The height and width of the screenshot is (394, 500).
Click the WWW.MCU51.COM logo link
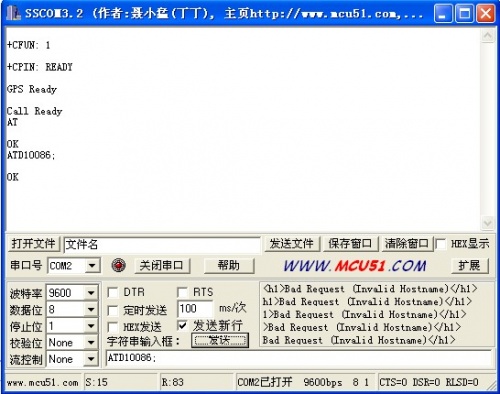(x=355, y=266)
